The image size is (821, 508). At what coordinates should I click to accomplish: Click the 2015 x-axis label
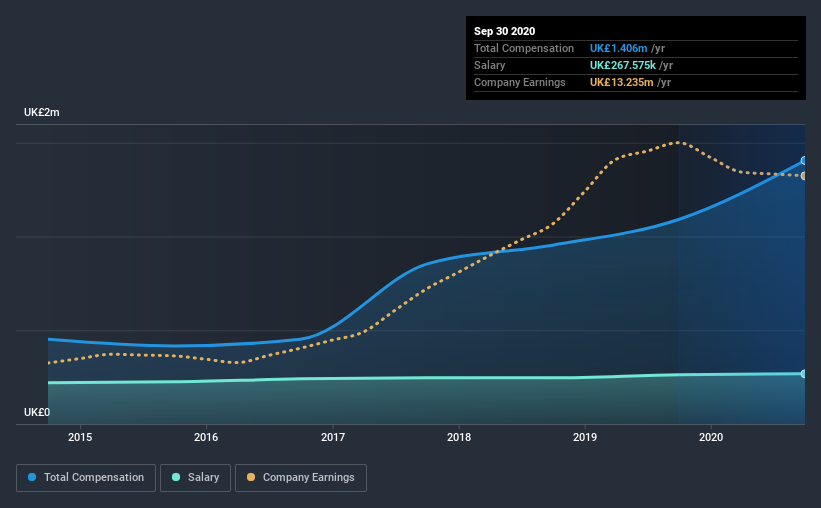80,437
